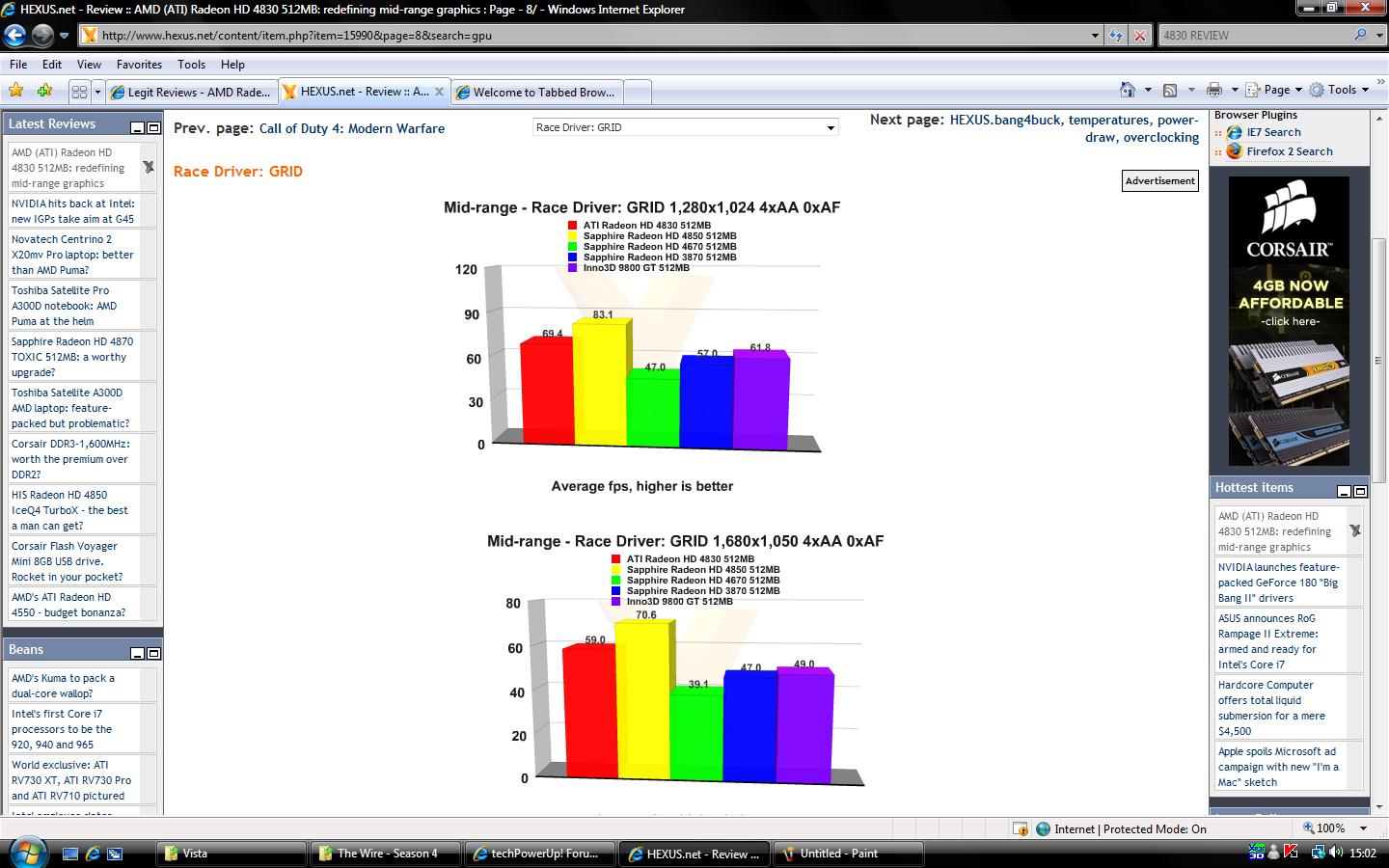Open the Tools gear toolbar menu

pyautogui.click(x=1339, y=90)
